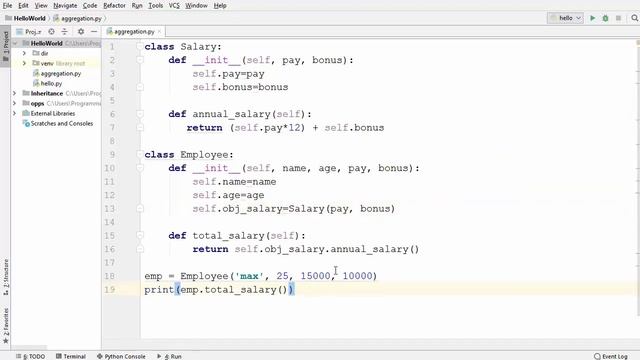640x360 pixels.
Task: Open the TODO tool window
Action: (31, 356)
